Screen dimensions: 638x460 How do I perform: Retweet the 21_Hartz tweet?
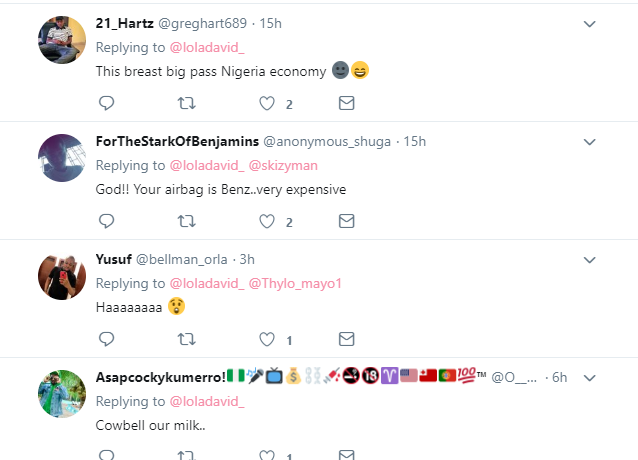(x=186, y=103)
